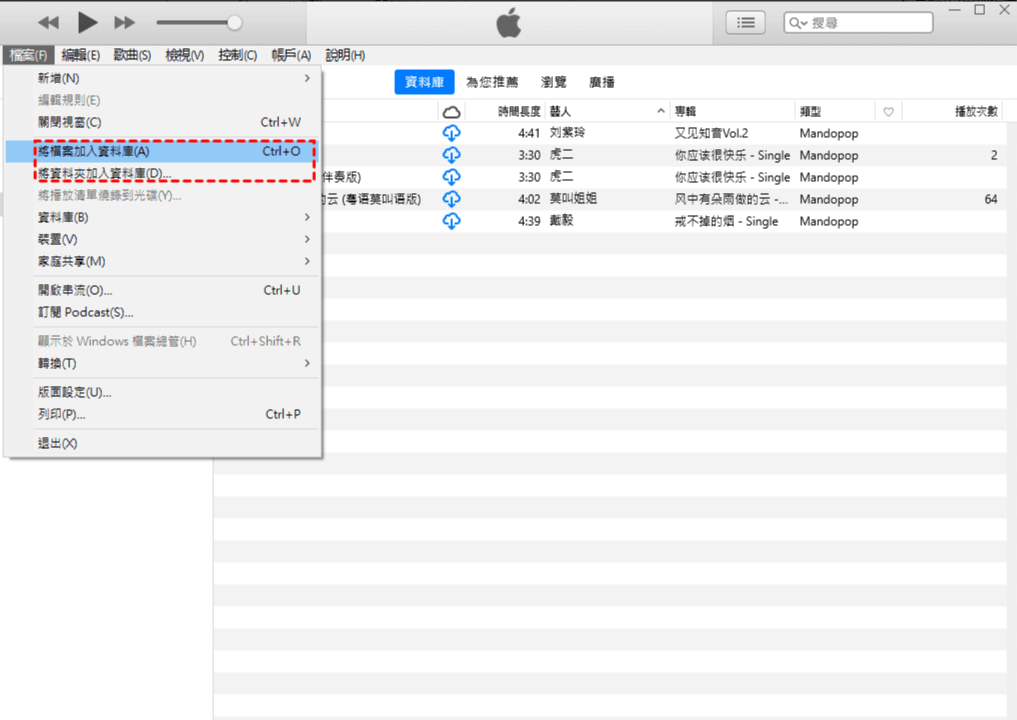
Task: Click duration 4:02 cell
Action: point(529,199)
